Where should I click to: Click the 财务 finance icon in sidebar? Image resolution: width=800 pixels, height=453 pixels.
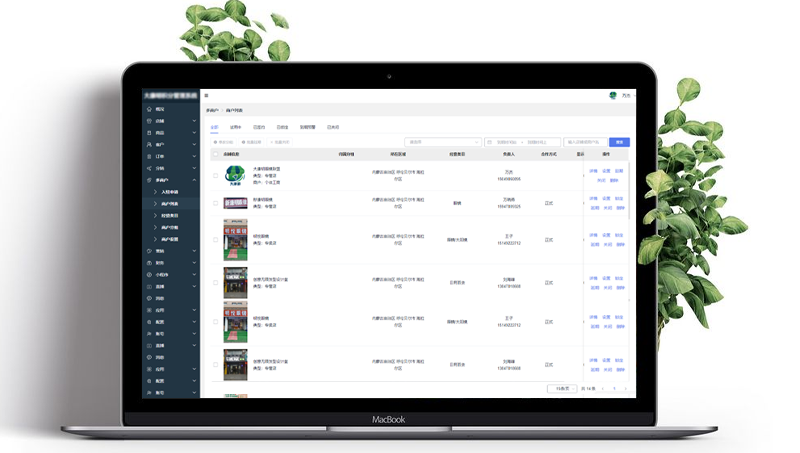[x=149, y=263]
